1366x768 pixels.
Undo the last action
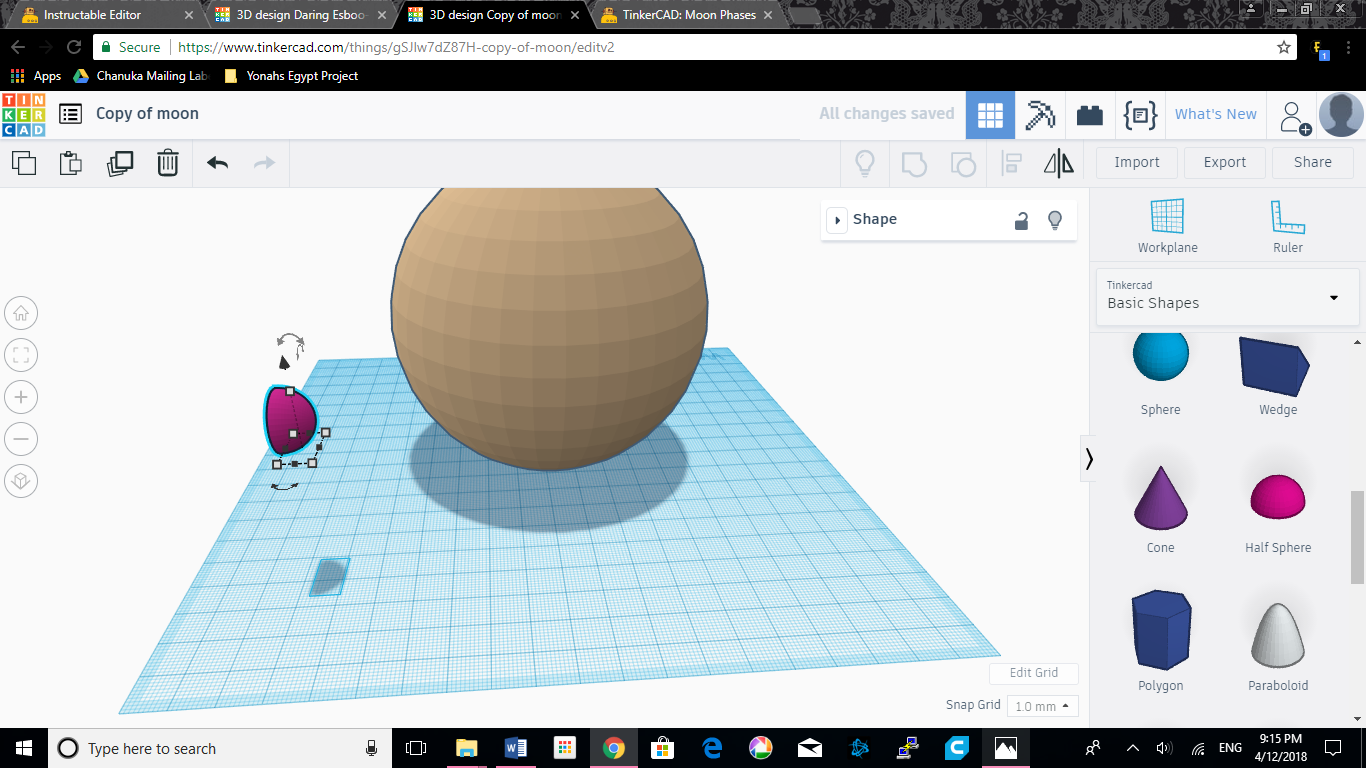217,162
